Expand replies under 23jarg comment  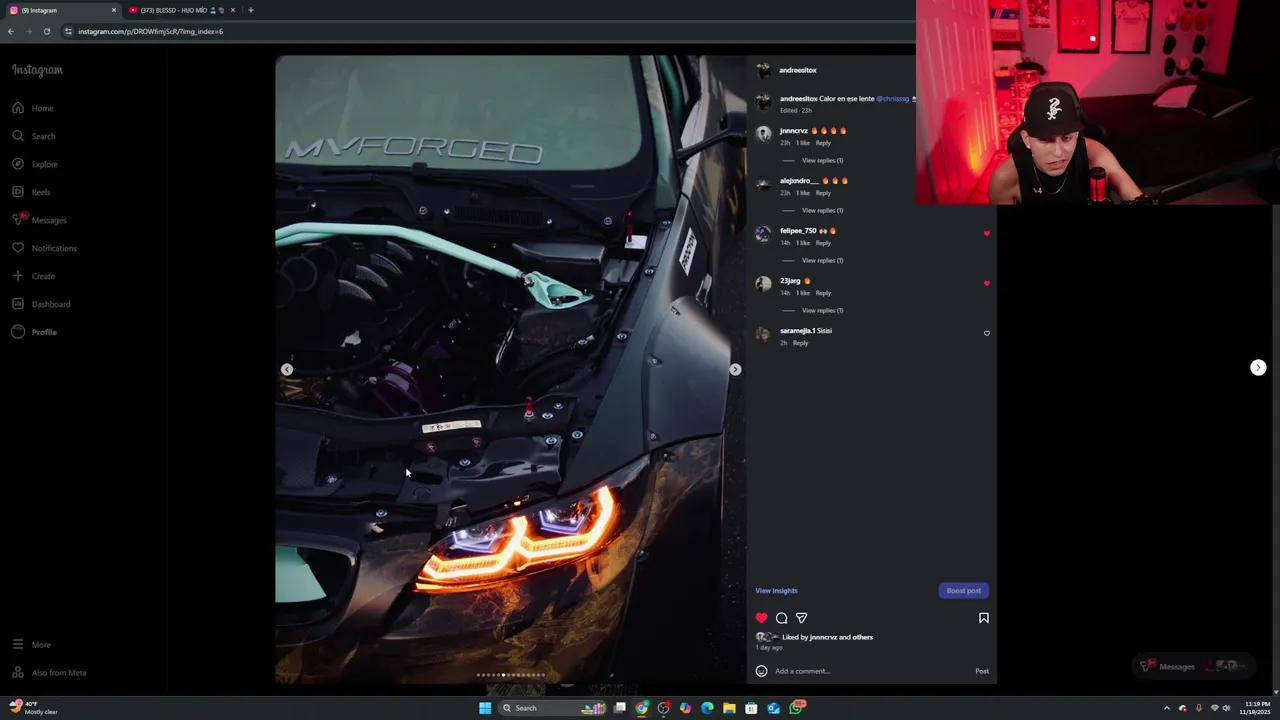tap(822, 310)
